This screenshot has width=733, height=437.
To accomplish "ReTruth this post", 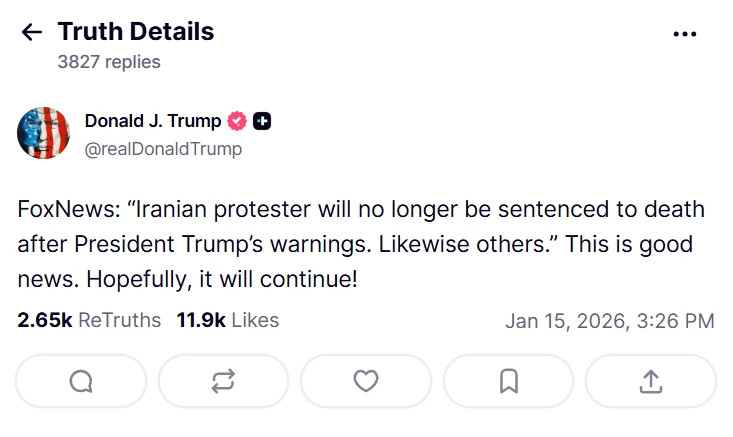I will pos(224,381).
